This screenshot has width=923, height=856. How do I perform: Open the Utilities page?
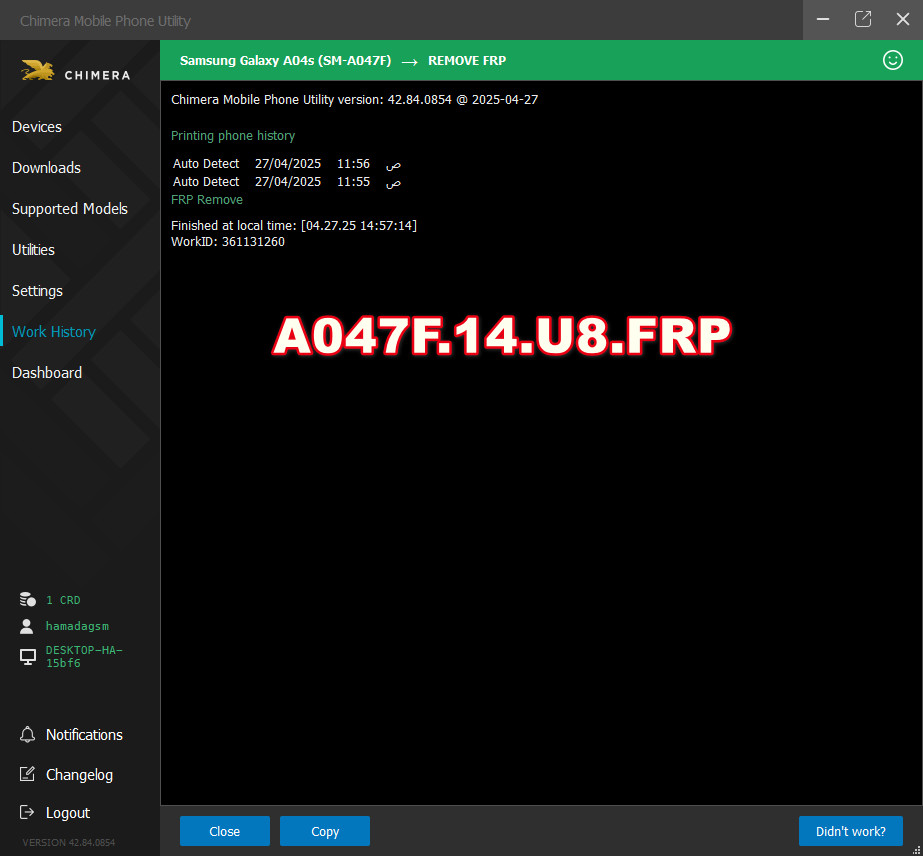[33, 250]
